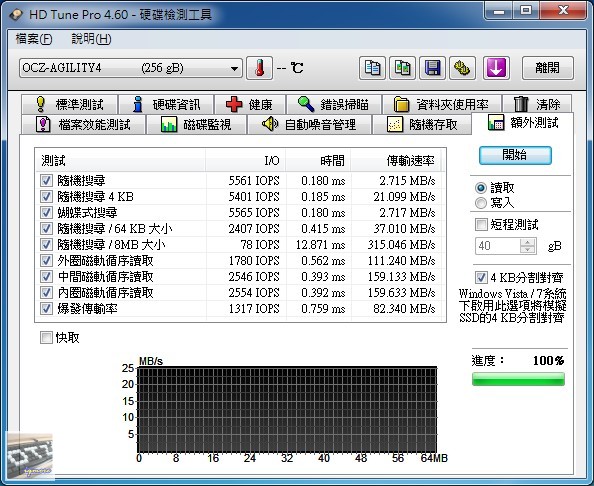Uncheck the 隨機搜尋 test checkbox
Viewport: 594px width, 486px height.
click(46, 180)
